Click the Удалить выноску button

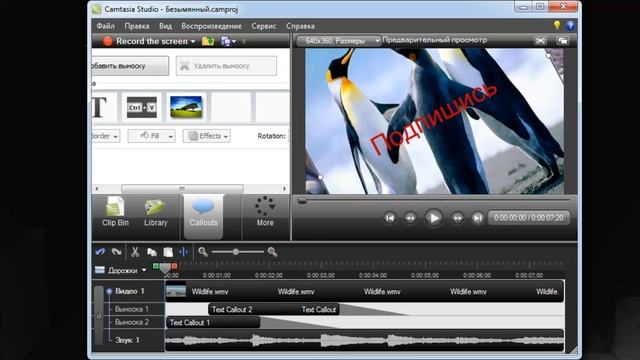tap(226, 66)
